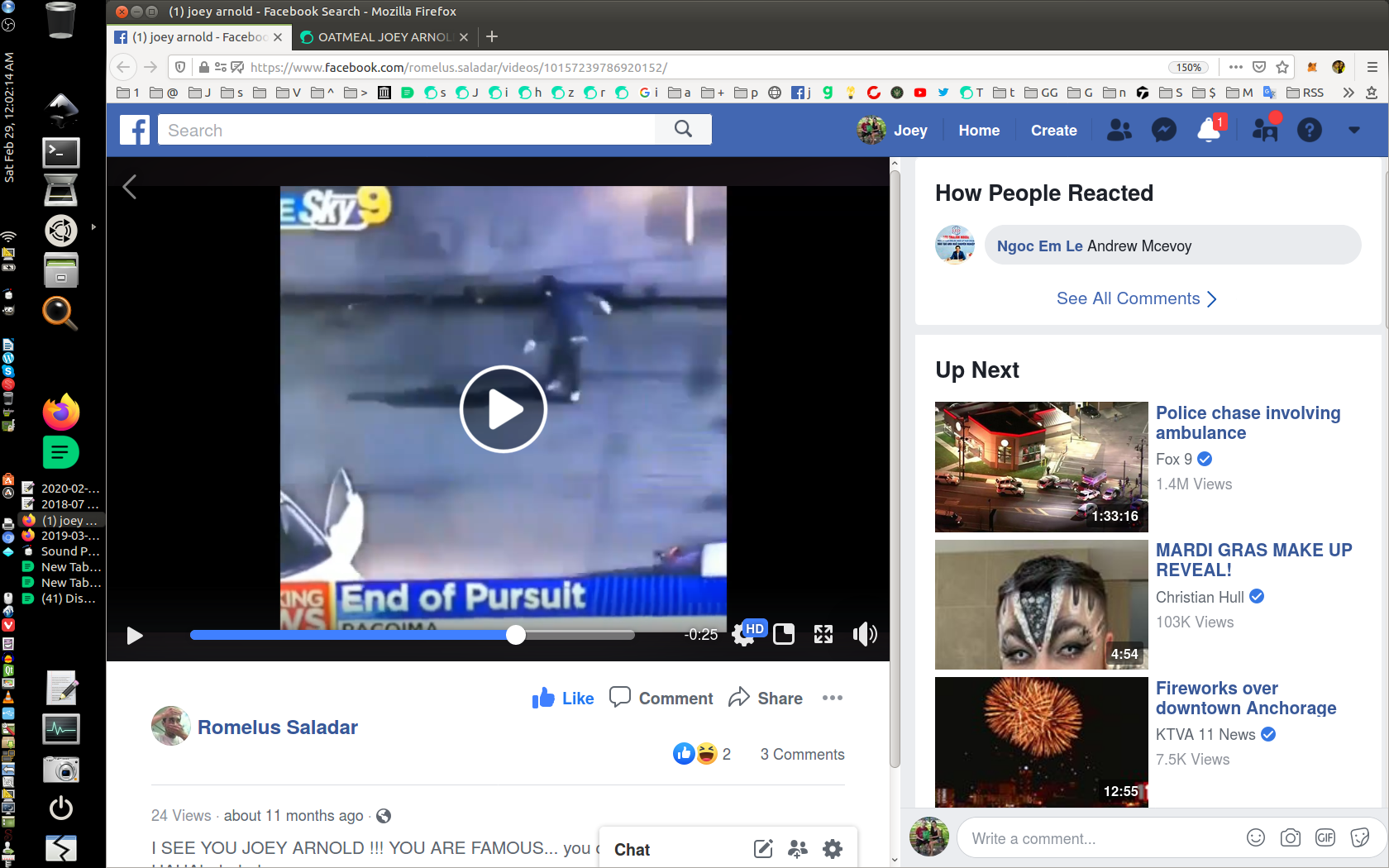Enter fullscreen mode on the video player
Viewport: 1389px width, 868px height.
(x=823, y=634)
